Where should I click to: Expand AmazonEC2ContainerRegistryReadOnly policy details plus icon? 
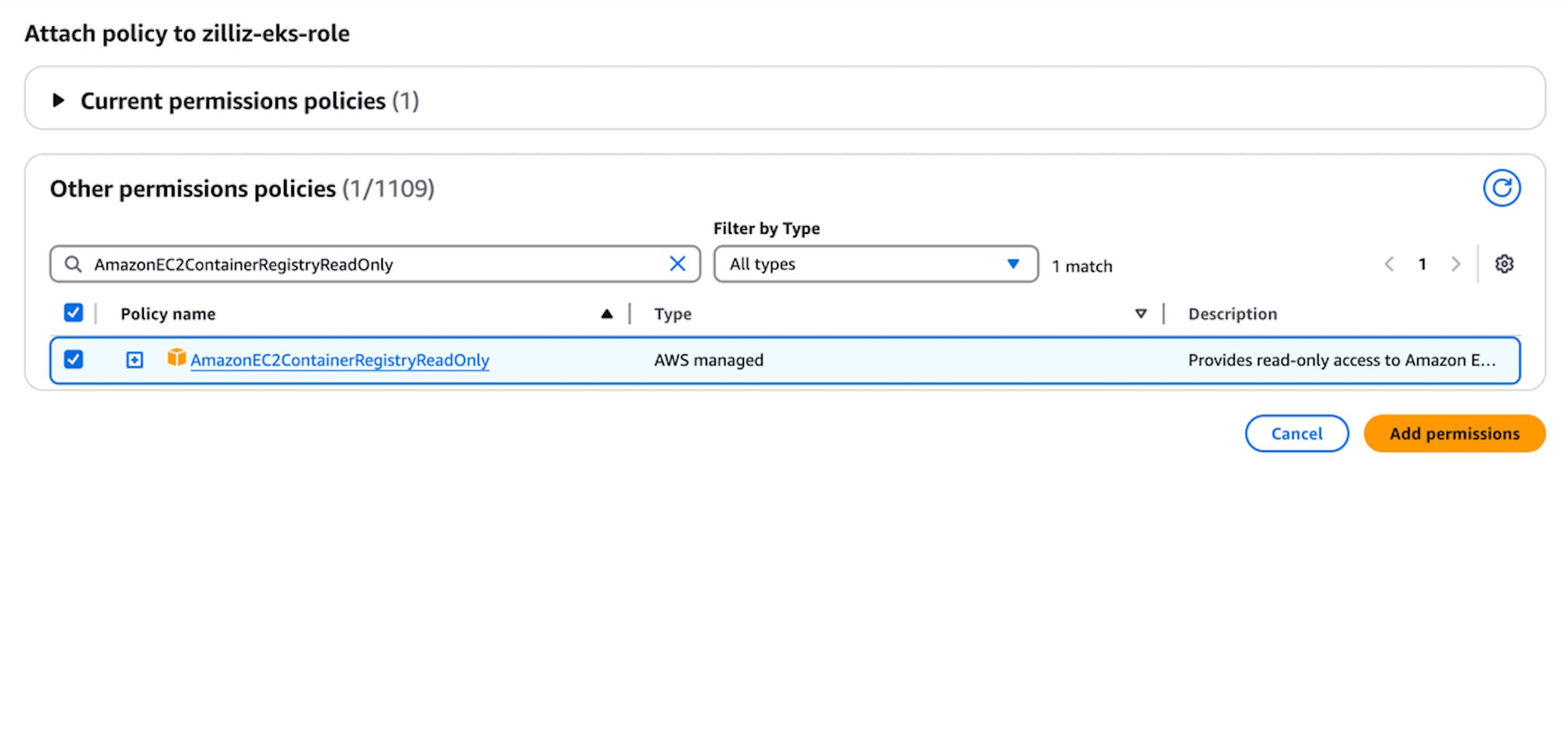[x=134, y=360]
